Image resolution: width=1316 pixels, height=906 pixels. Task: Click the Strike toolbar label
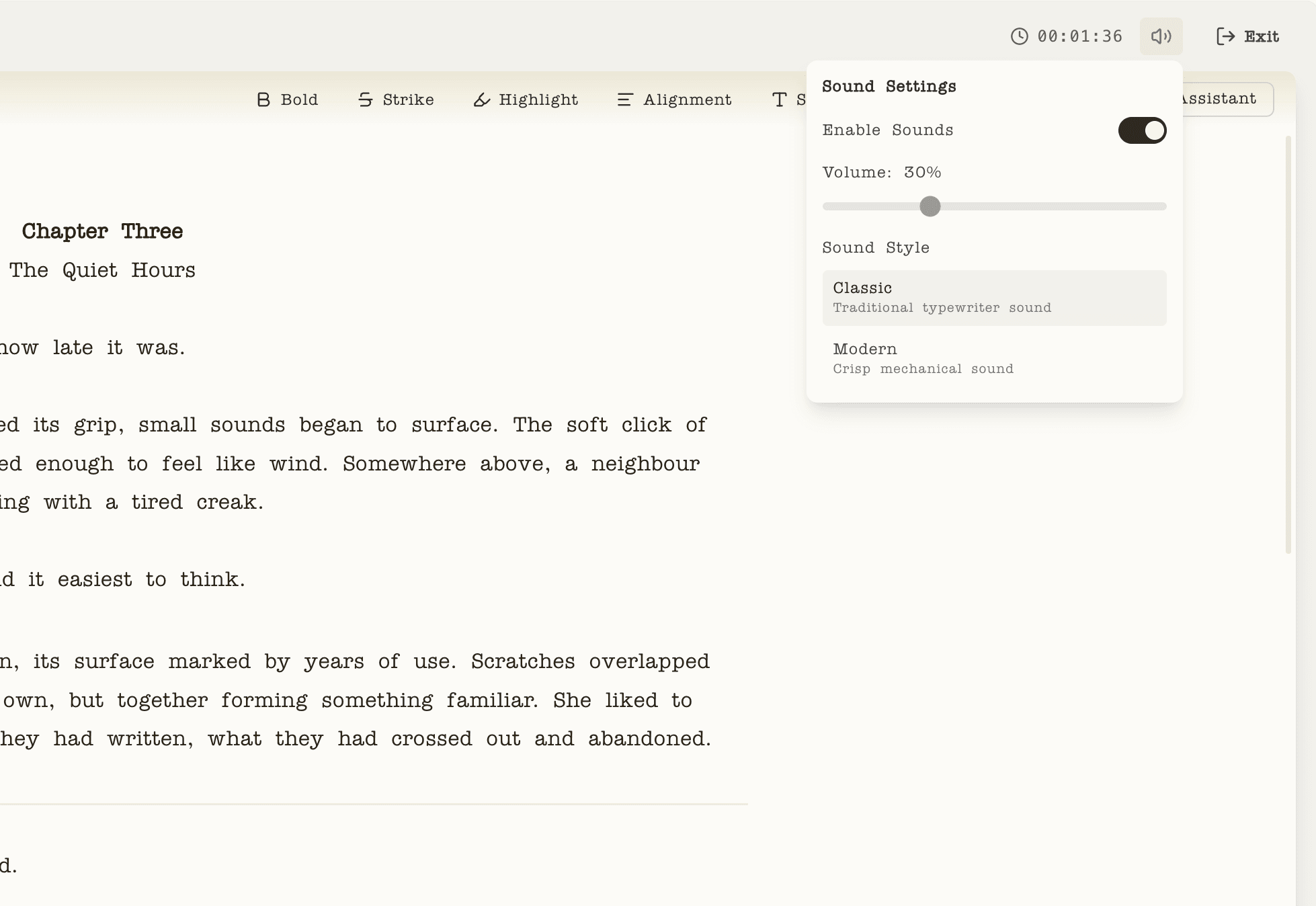pyautogui.click(x=408, y=99)
